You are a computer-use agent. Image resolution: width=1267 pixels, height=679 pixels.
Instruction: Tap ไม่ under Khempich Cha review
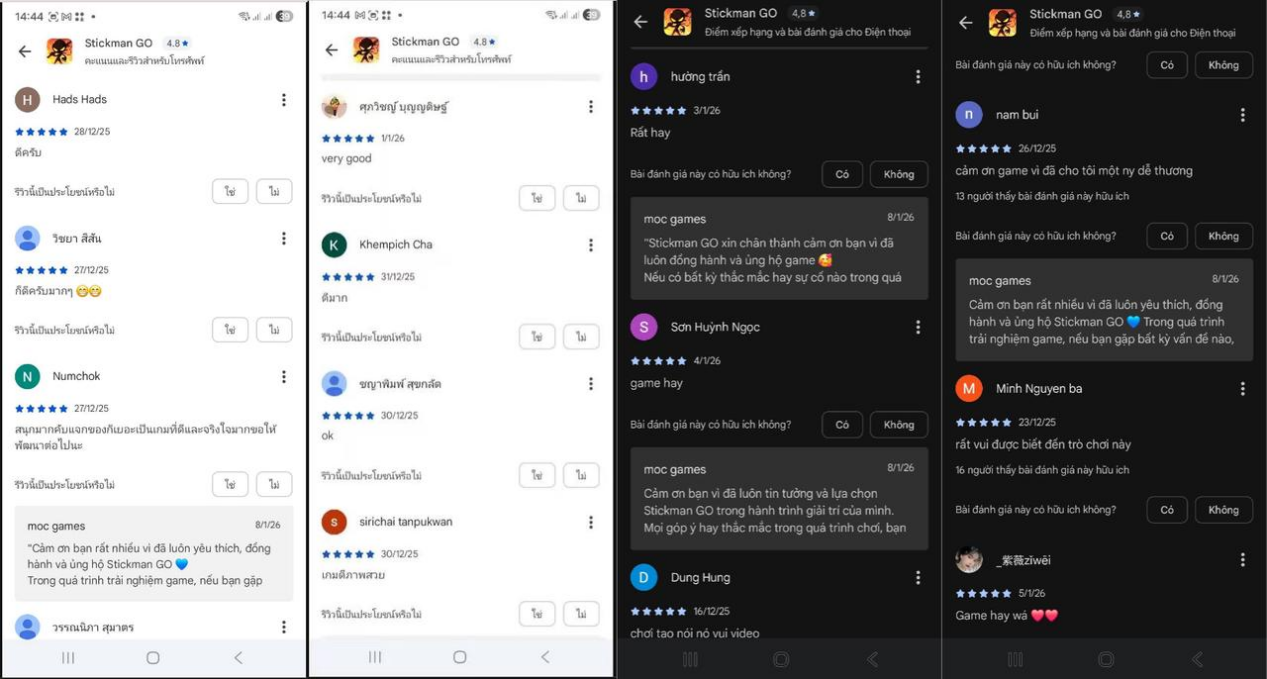581,337
